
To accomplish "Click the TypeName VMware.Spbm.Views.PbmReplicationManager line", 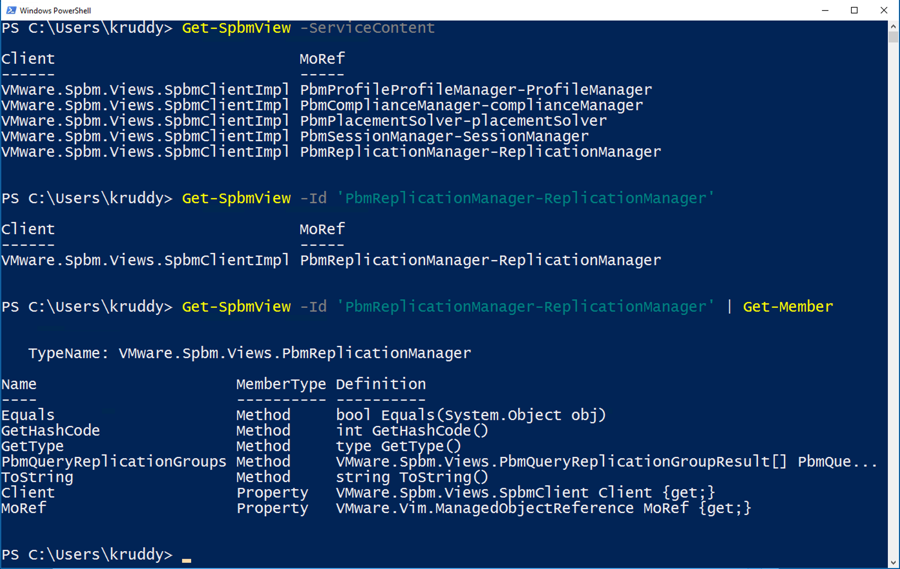I will pyautogui.click(x=249, y=353).
